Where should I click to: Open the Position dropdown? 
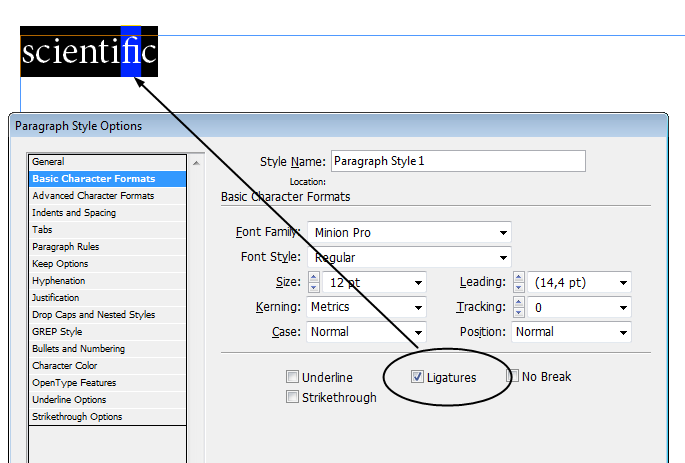point(571,332)
